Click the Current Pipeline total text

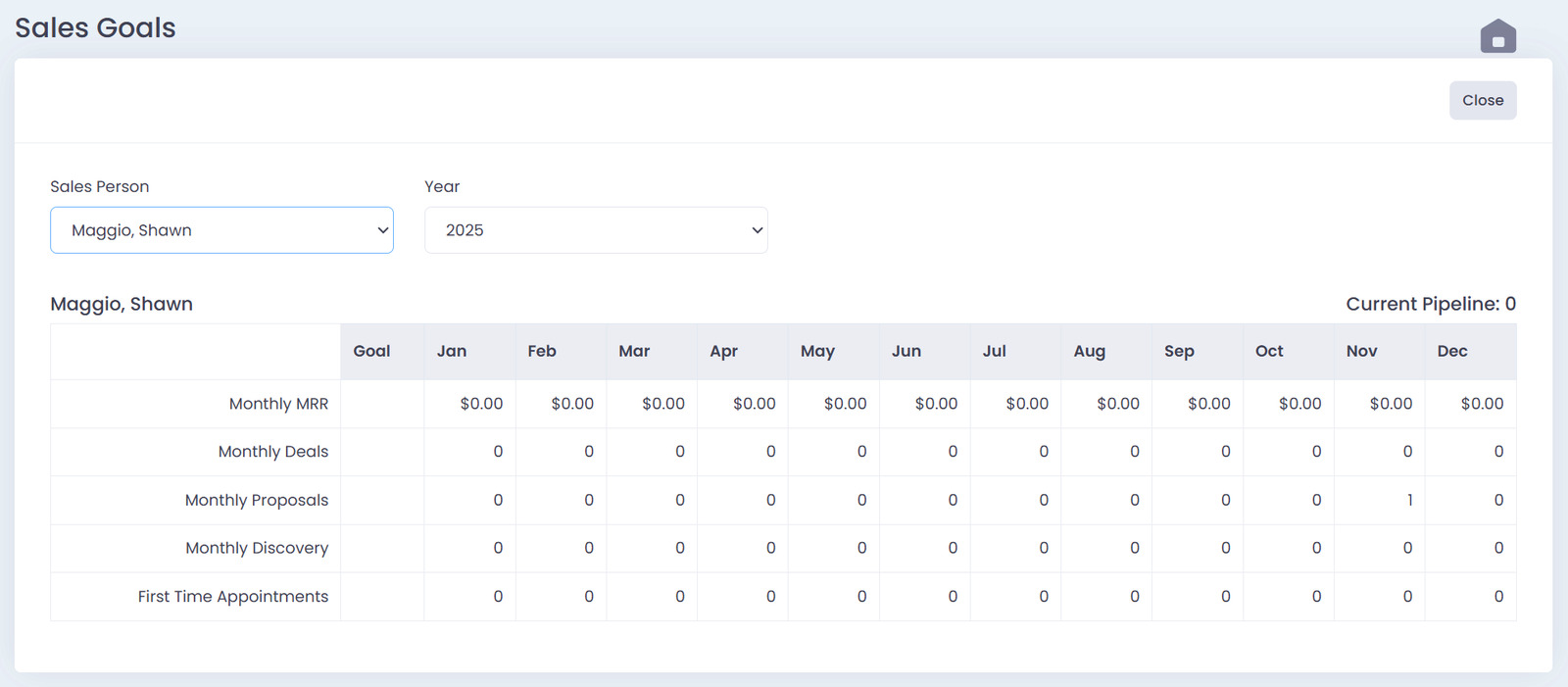pyautogui.click(x=1430, y=304)
